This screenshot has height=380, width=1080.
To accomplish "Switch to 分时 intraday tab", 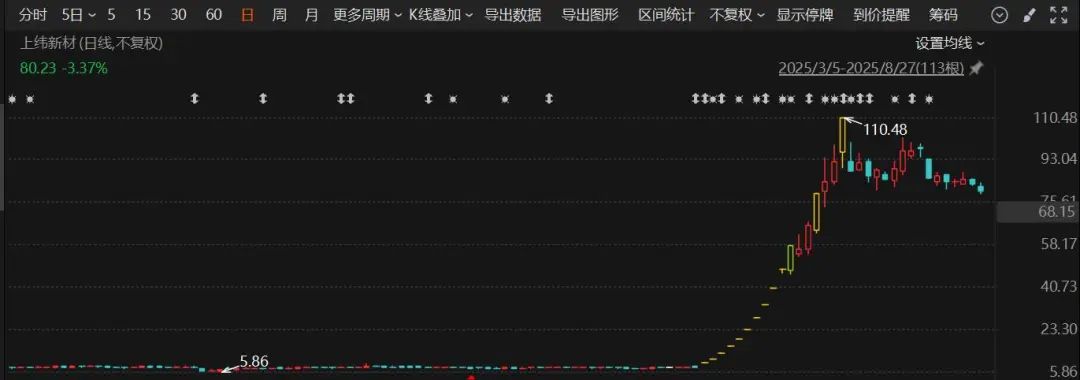I will coord(32,14).
